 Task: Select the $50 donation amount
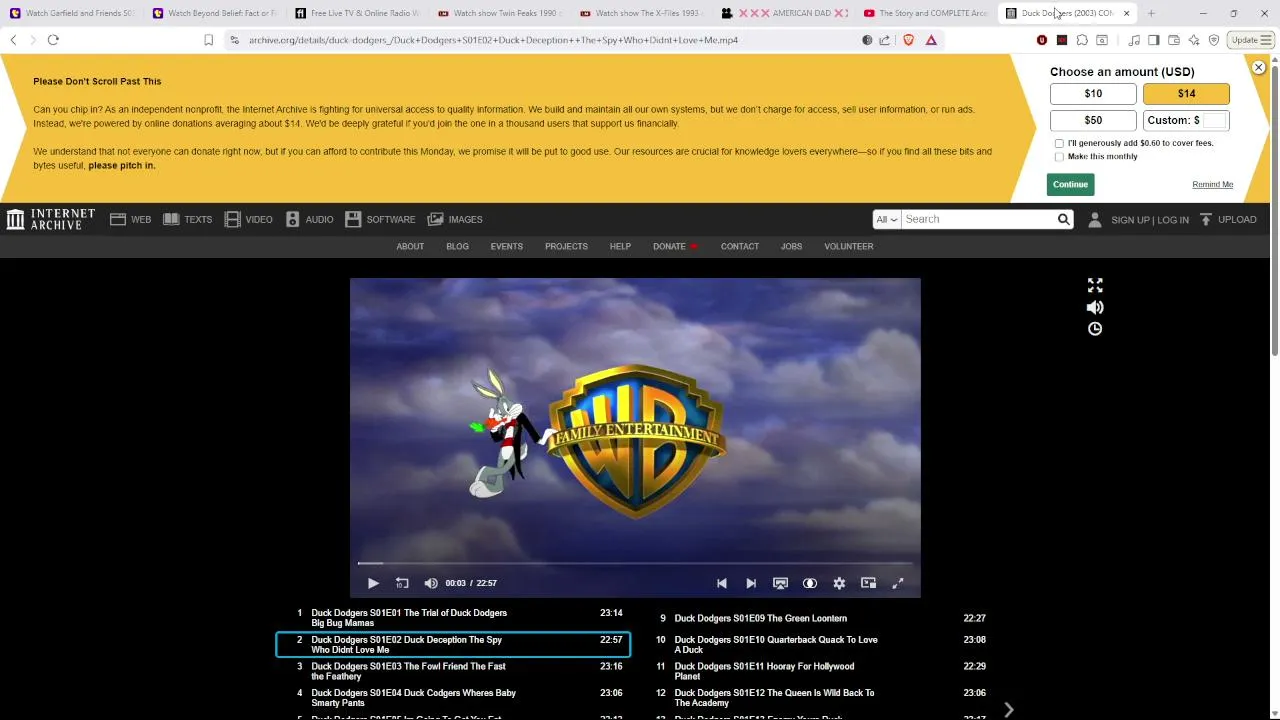click(x=1093, y=120)
